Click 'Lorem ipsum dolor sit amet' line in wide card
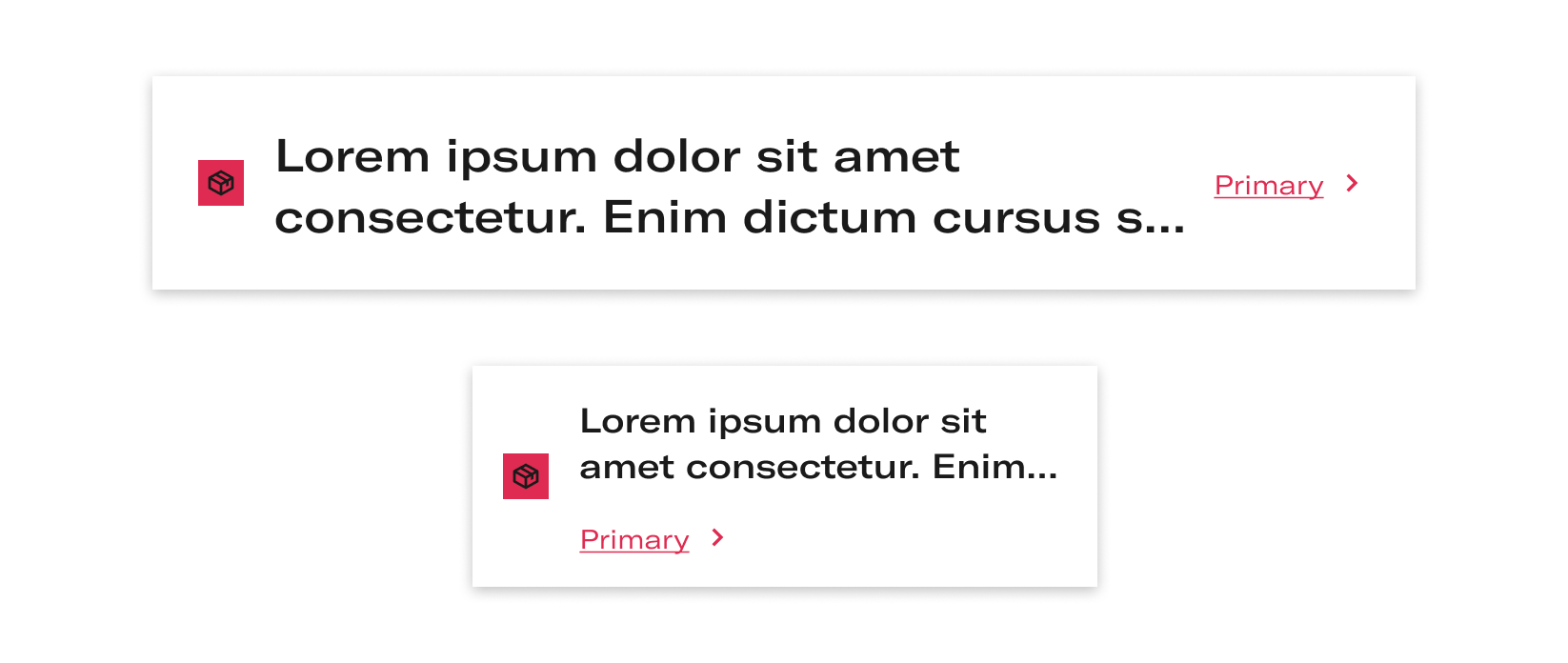 pos(617,156)
